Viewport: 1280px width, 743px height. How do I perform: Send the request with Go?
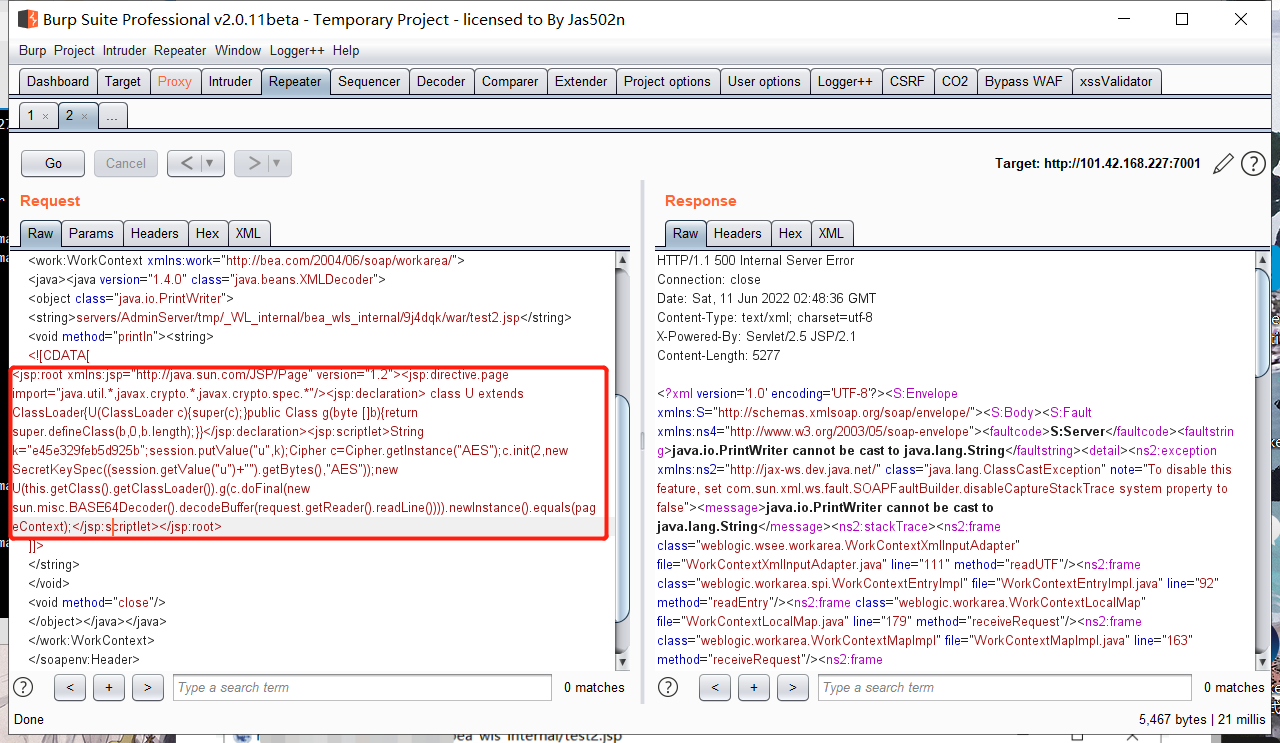[x=53, y=163]
